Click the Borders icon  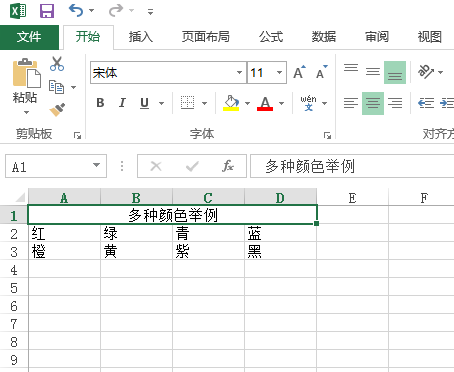187,103
